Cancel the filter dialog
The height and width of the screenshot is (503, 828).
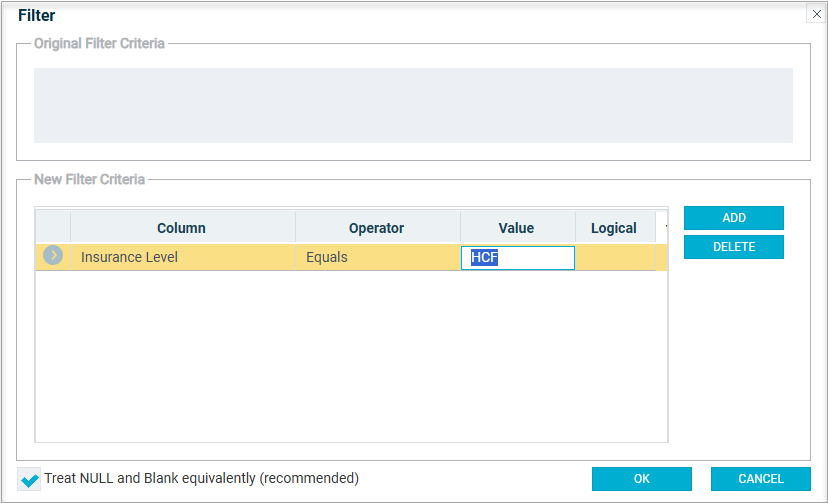760,479
